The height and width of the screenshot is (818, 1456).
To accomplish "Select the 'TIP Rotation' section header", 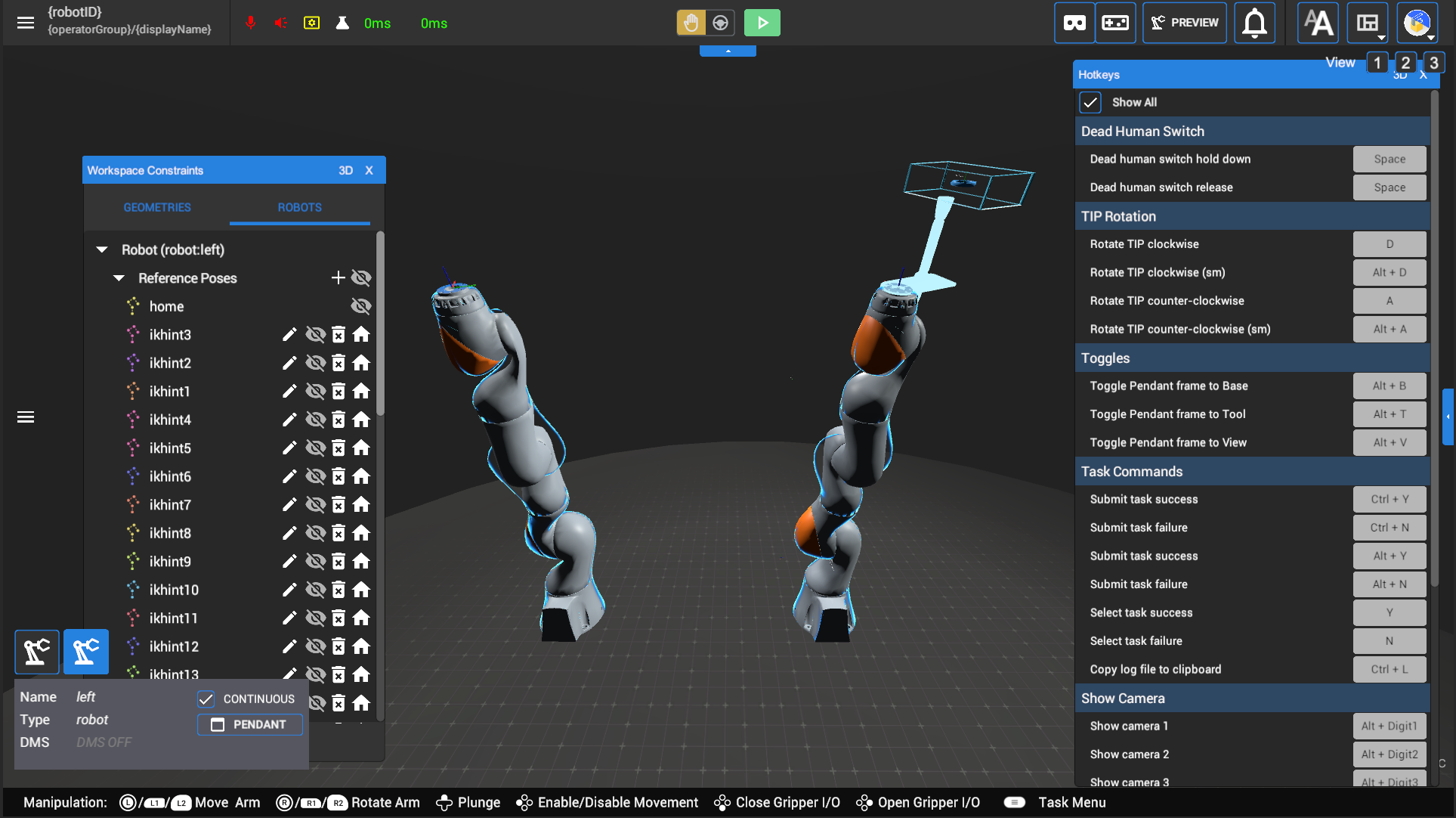I will coord(1252,216).
